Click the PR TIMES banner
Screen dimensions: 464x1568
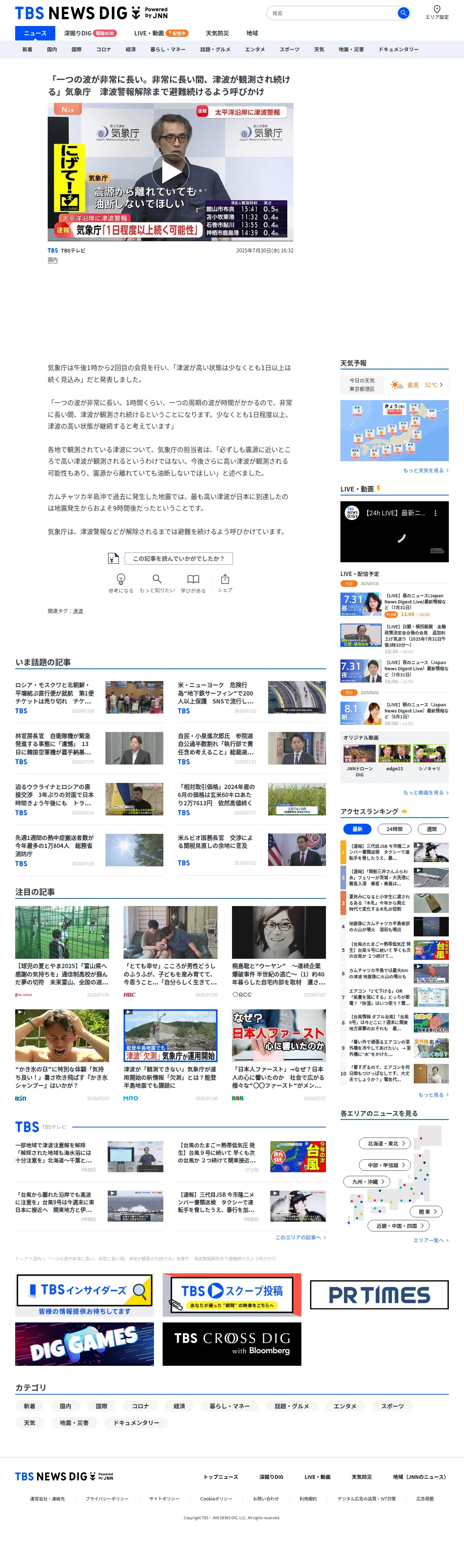point(379,1295)
